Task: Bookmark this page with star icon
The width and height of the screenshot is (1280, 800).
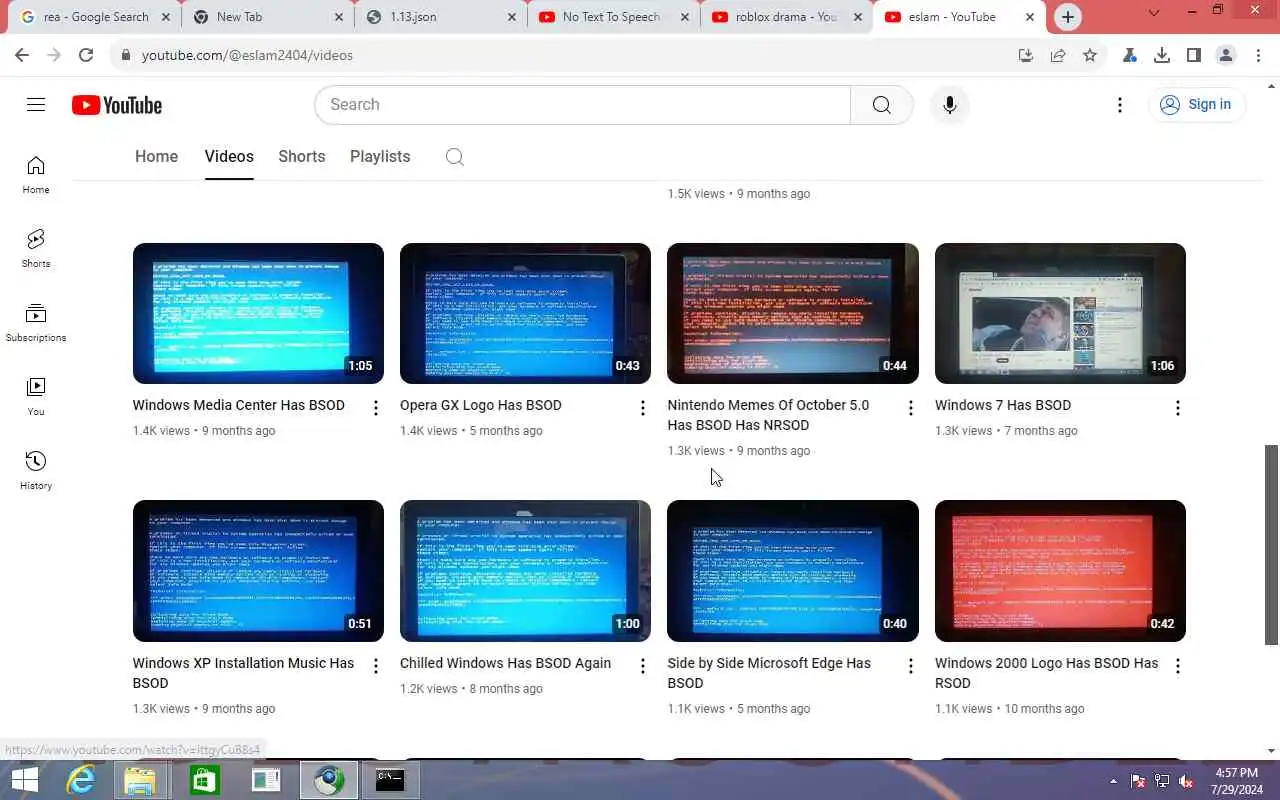Action: pyautogui.click(x=1090, y=56)
